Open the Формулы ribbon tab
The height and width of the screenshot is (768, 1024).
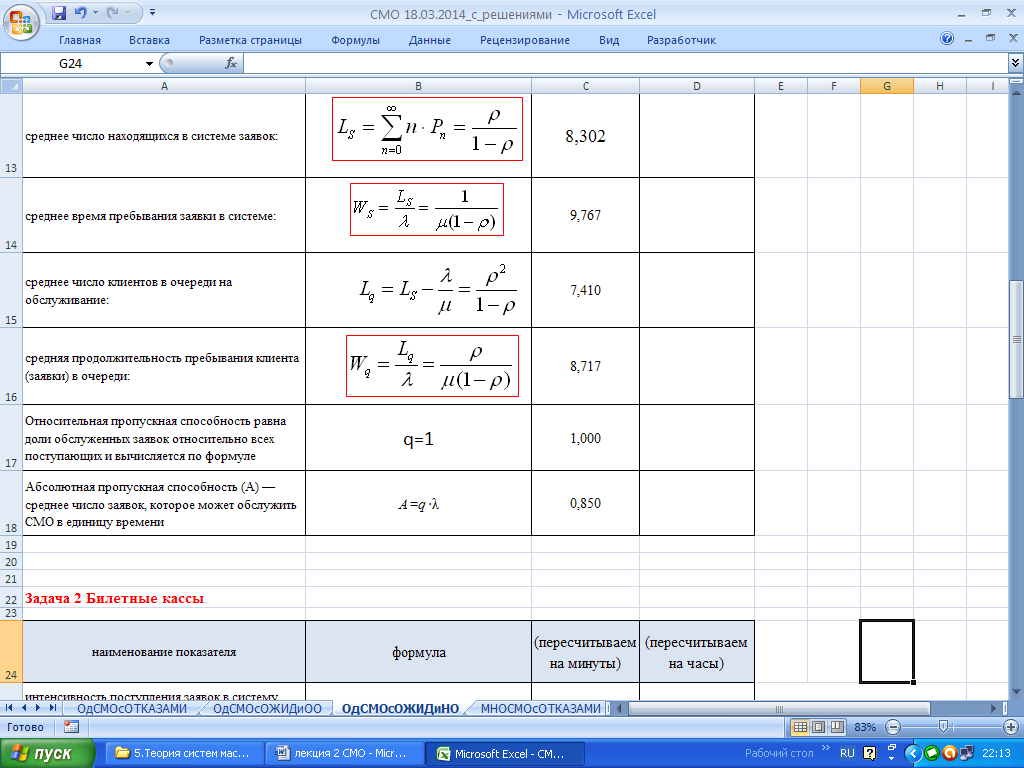pos(355,40)
